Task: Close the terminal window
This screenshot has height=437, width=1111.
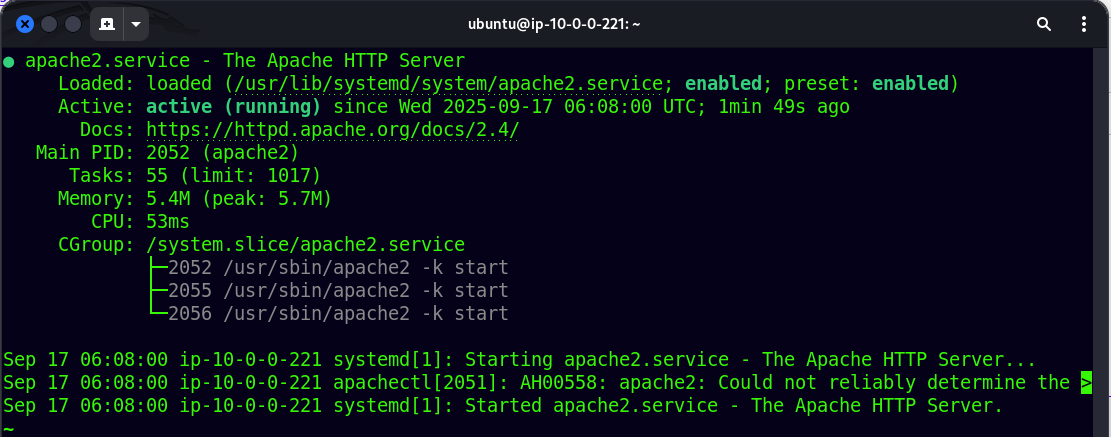Action: click(x=25, y=24)
